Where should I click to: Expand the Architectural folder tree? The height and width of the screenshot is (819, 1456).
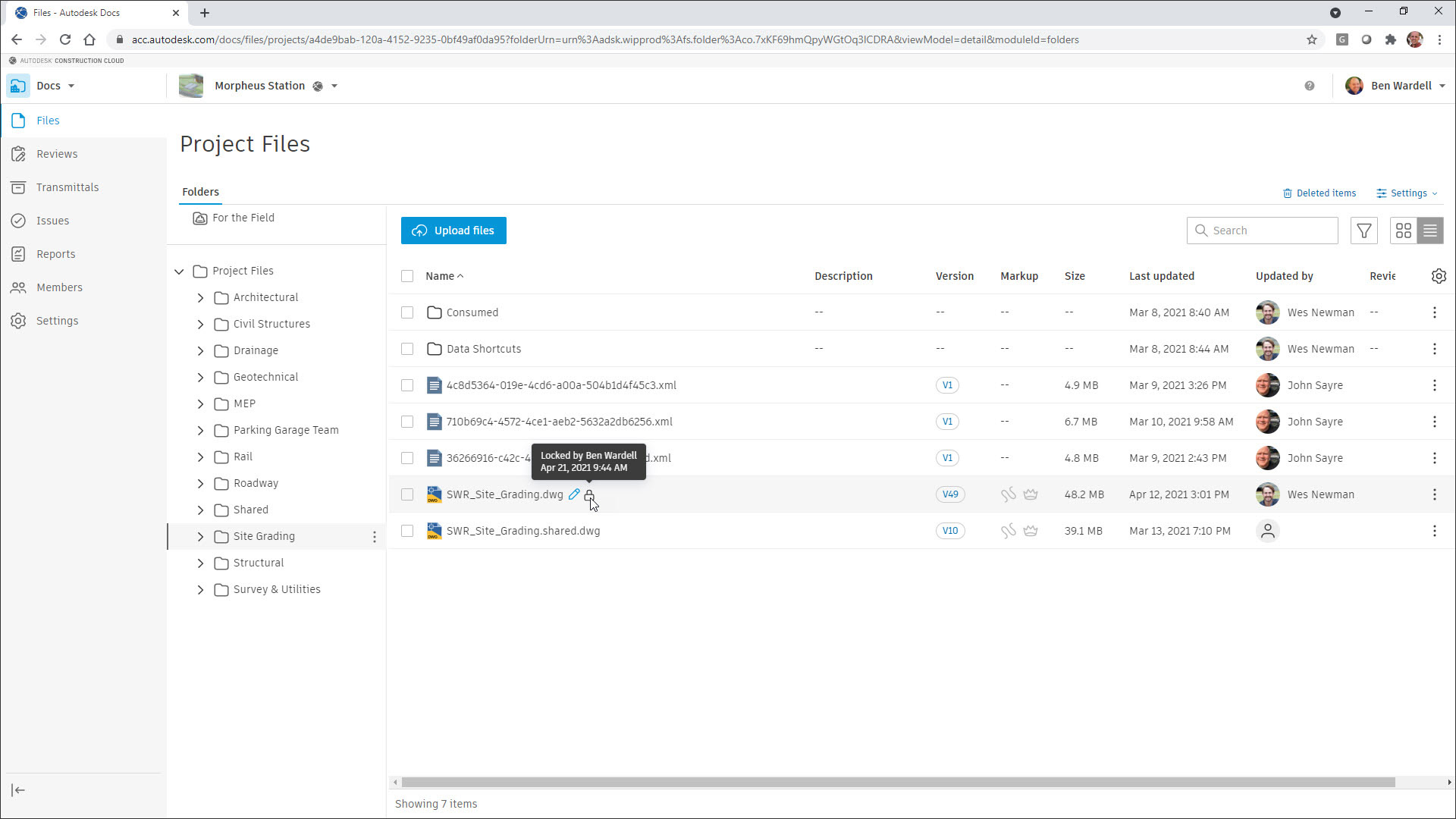tap(200, 298)
